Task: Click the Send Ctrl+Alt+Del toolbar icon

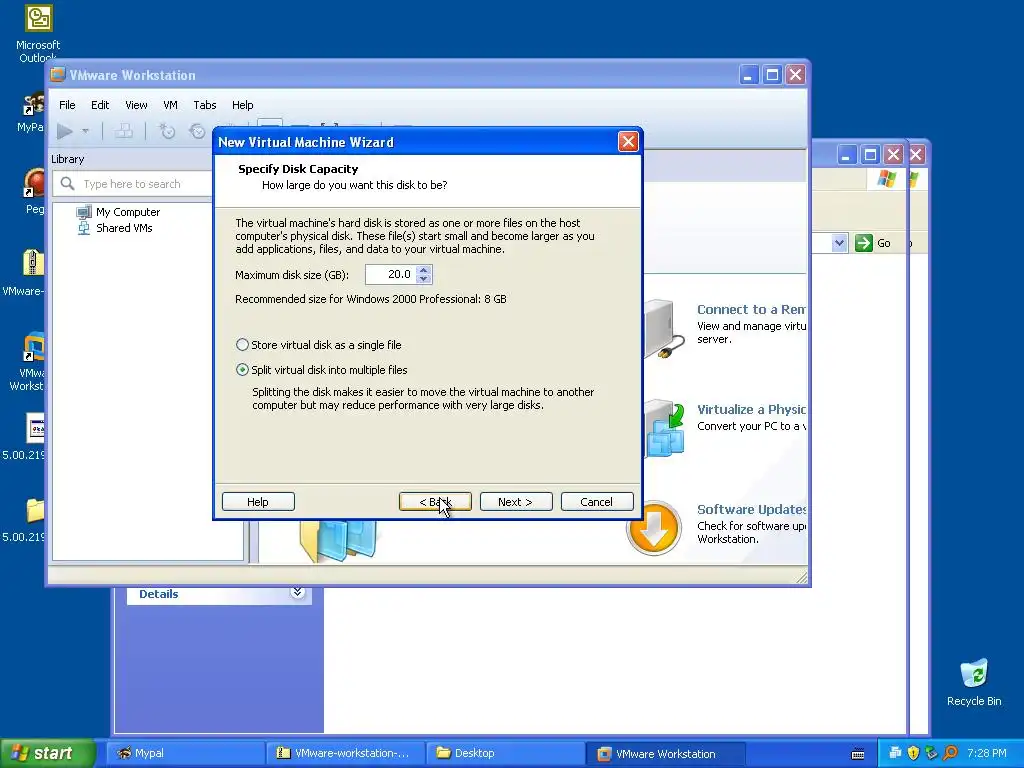Action: click(x=124, y=131)
